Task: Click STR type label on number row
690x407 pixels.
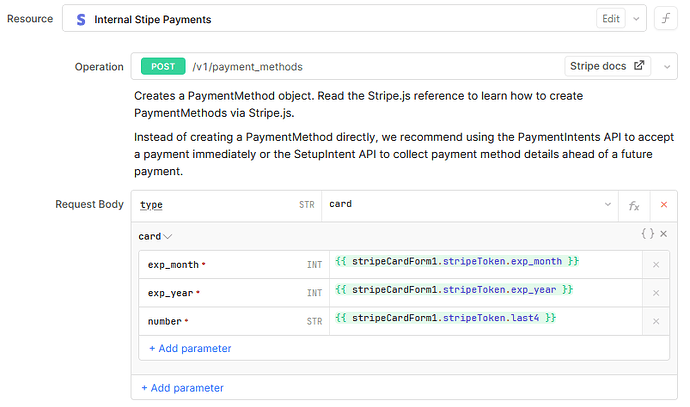Action: coord(315,322)
